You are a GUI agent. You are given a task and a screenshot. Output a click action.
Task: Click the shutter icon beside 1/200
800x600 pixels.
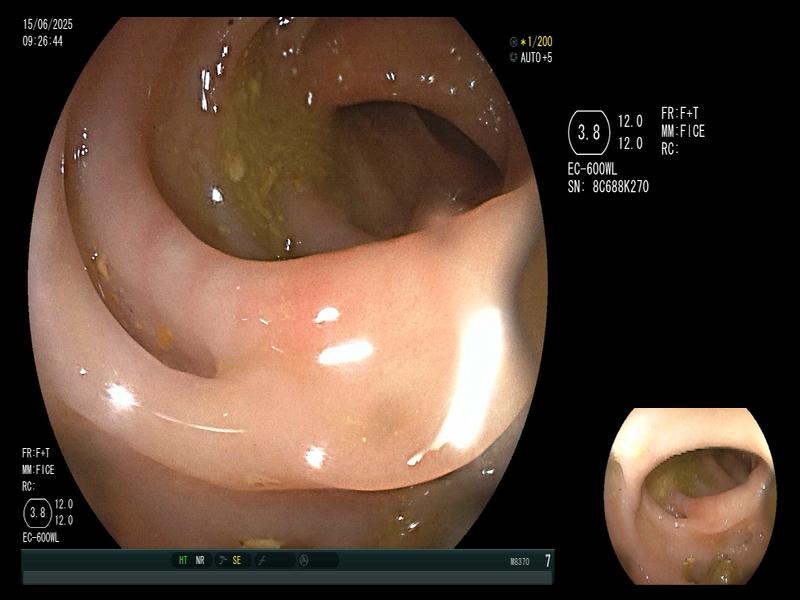[513, 42]
